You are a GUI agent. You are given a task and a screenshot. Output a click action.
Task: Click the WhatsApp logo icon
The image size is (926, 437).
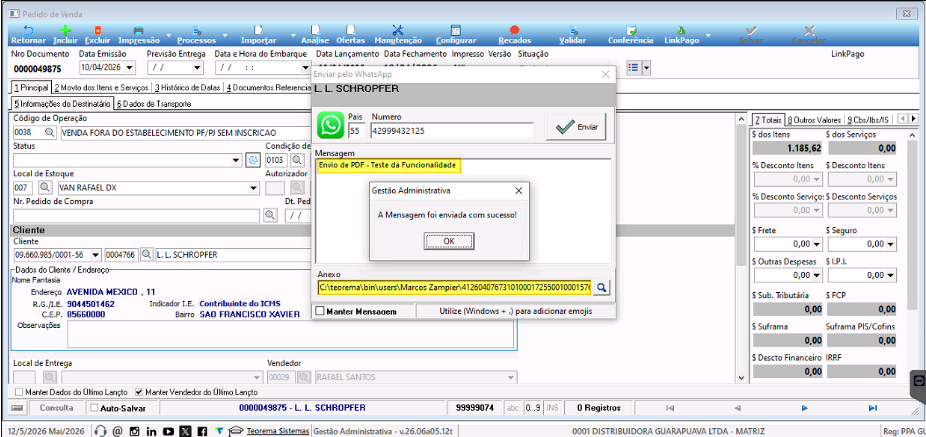click(x=330, y=126)
